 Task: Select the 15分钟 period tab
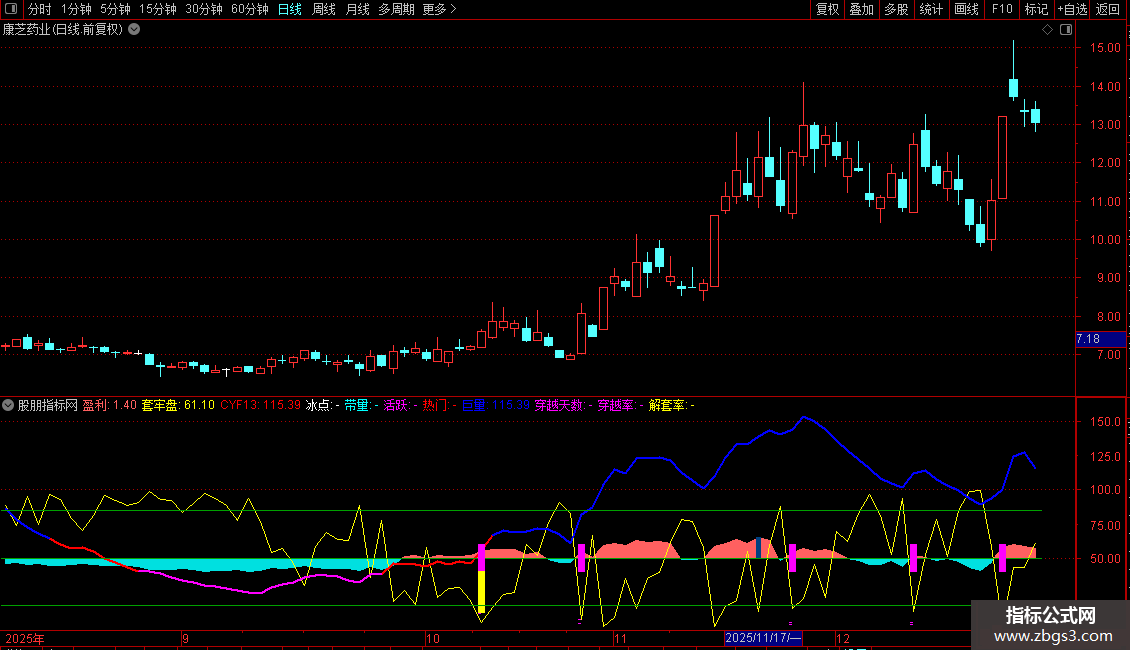coord(158,9)
